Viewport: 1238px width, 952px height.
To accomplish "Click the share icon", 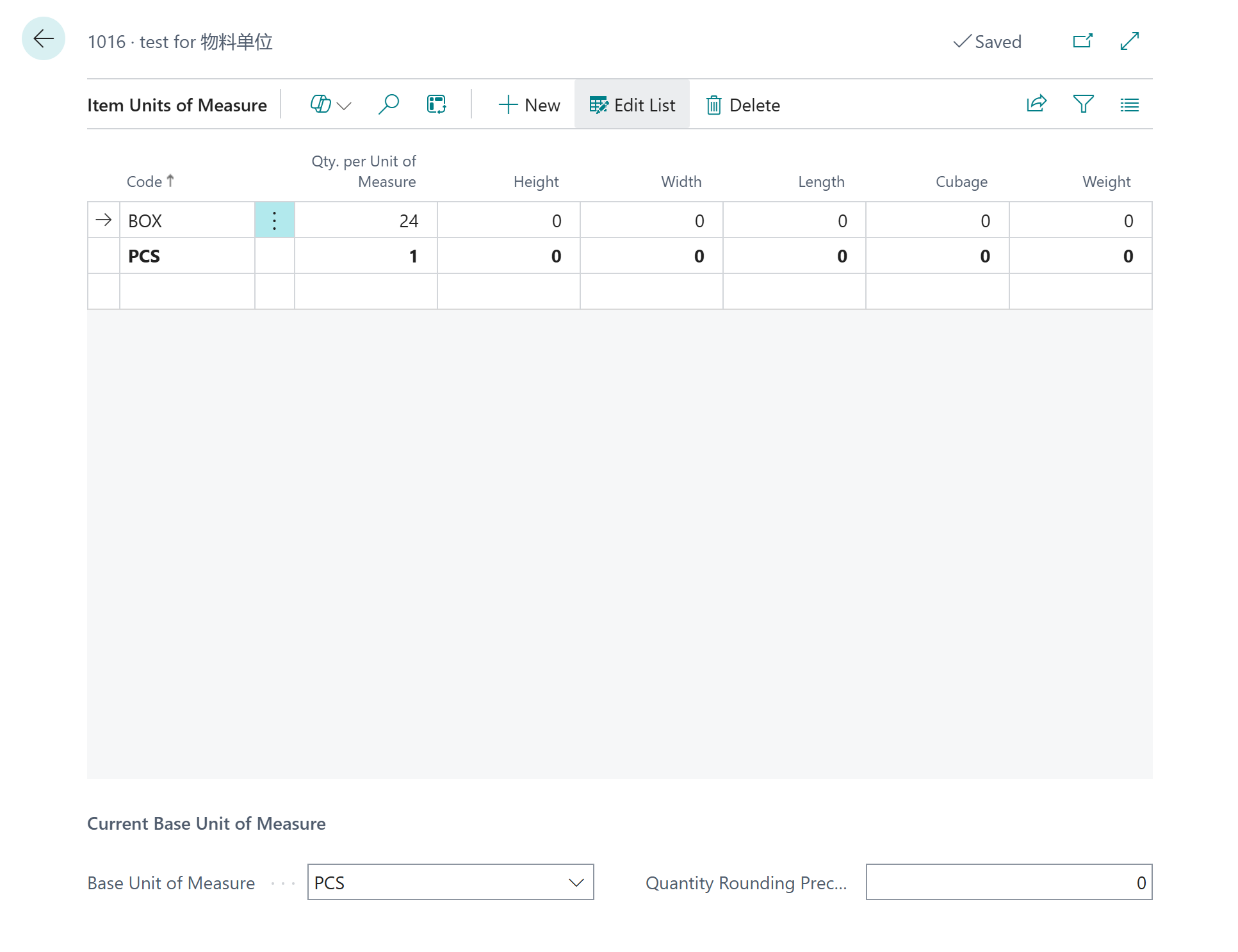I will [x=1036, y=104].
